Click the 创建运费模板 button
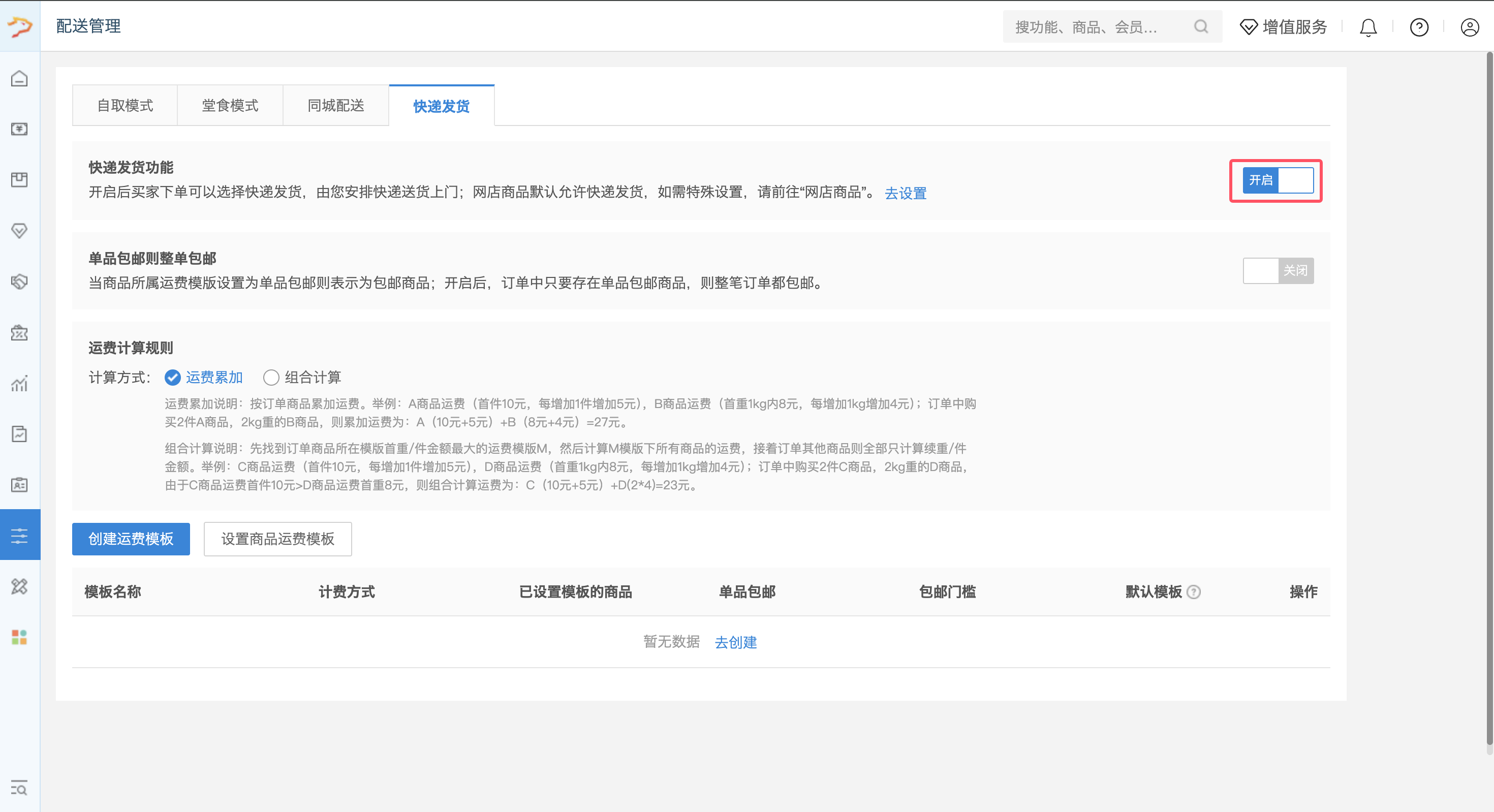1494x812 pixels. (x=131, y=539)
